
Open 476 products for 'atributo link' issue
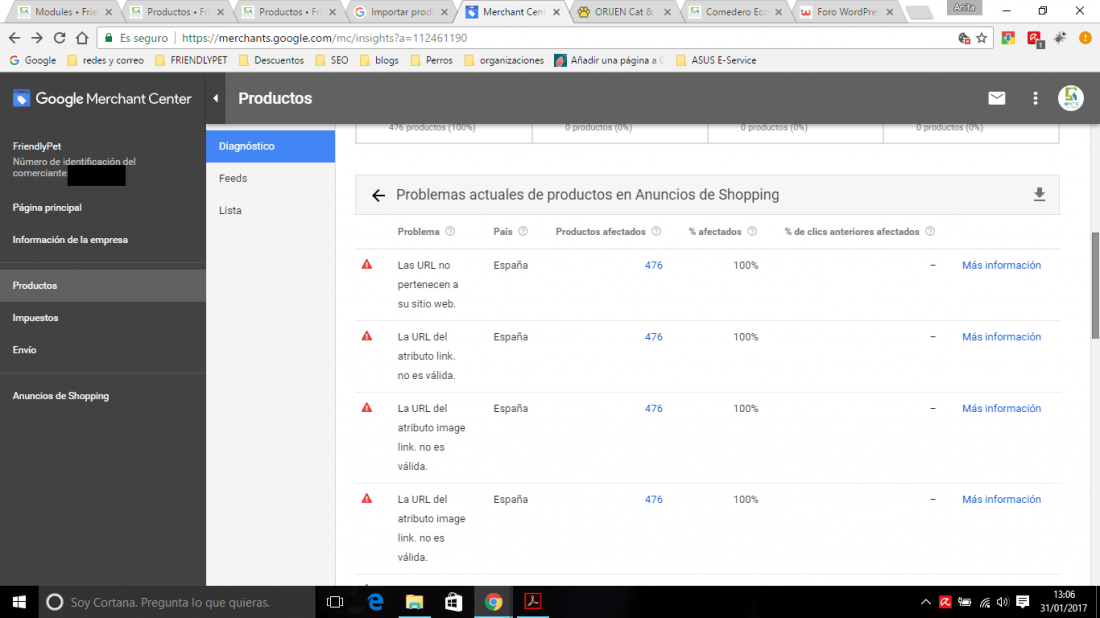click(653, 337)
